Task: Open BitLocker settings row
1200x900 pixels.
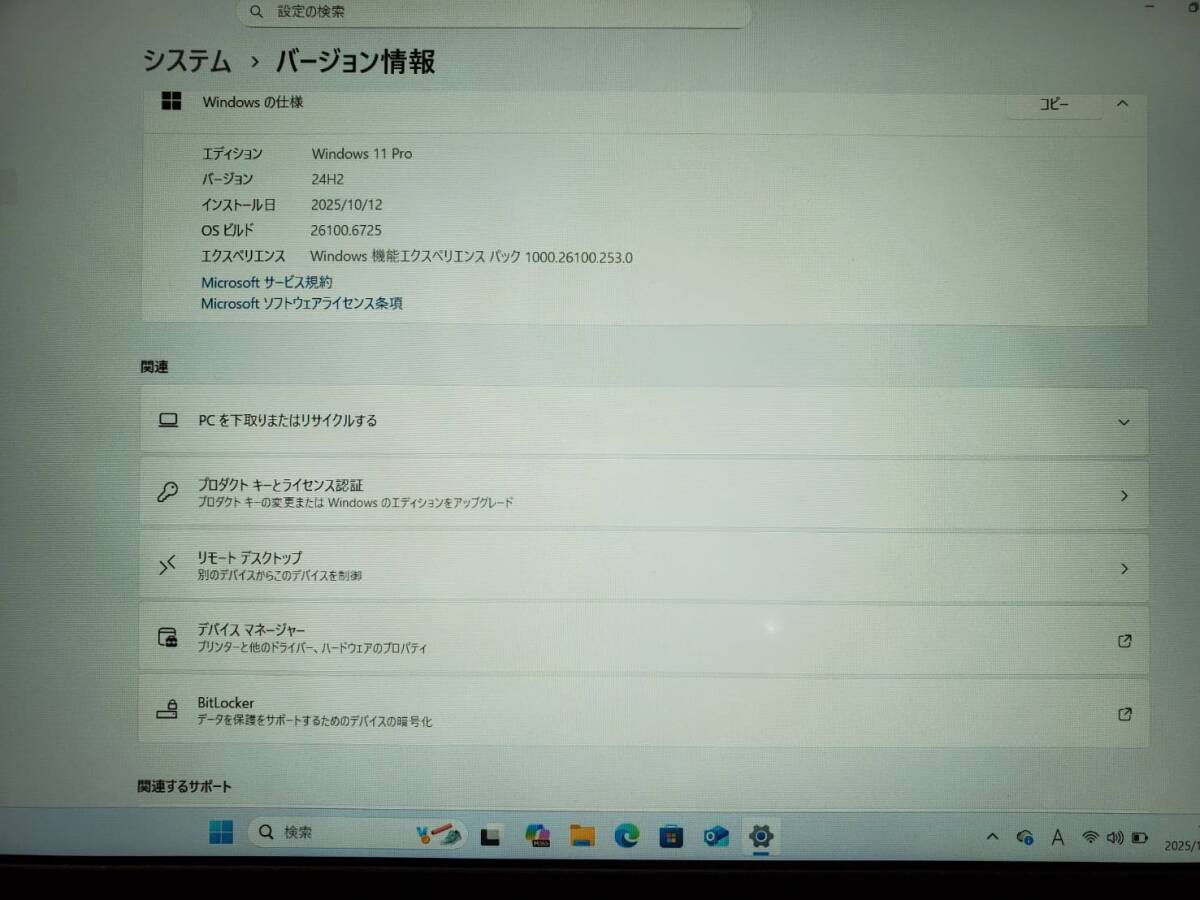Action: pos(644,712)
